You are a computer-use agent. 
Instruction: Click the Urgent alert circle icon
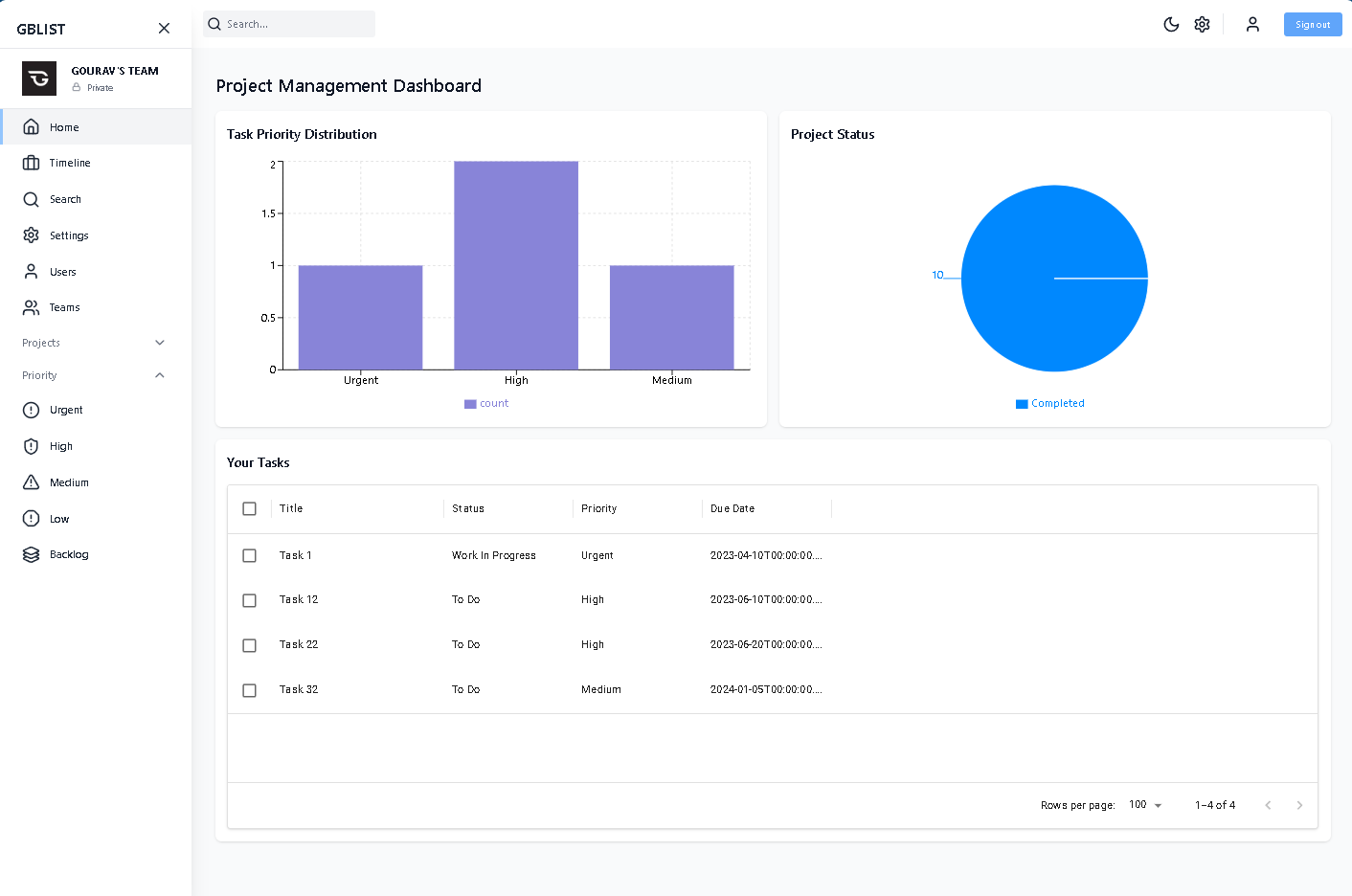pos(31,410)
